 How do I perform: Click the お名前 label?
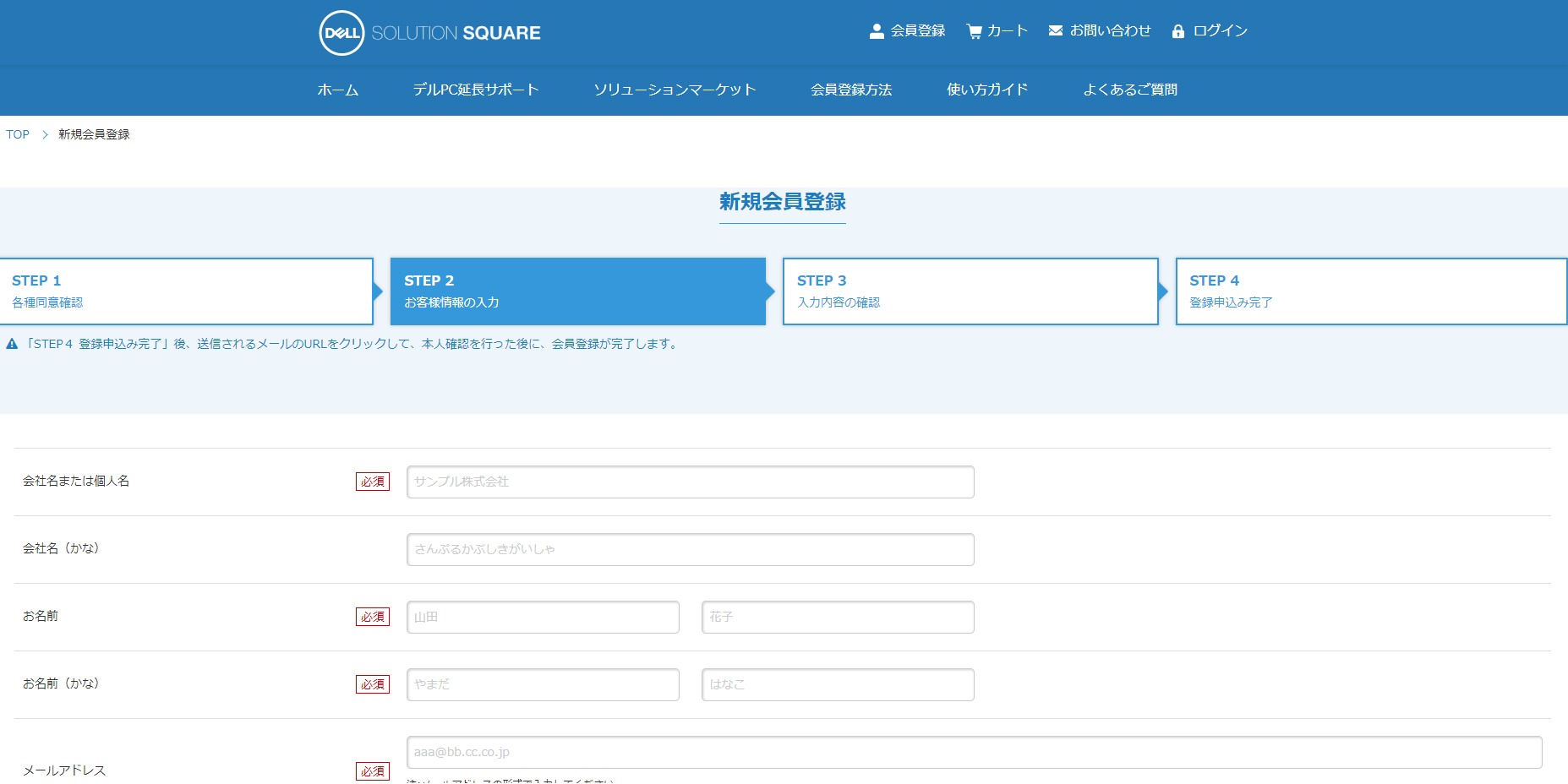coord(41,616)
